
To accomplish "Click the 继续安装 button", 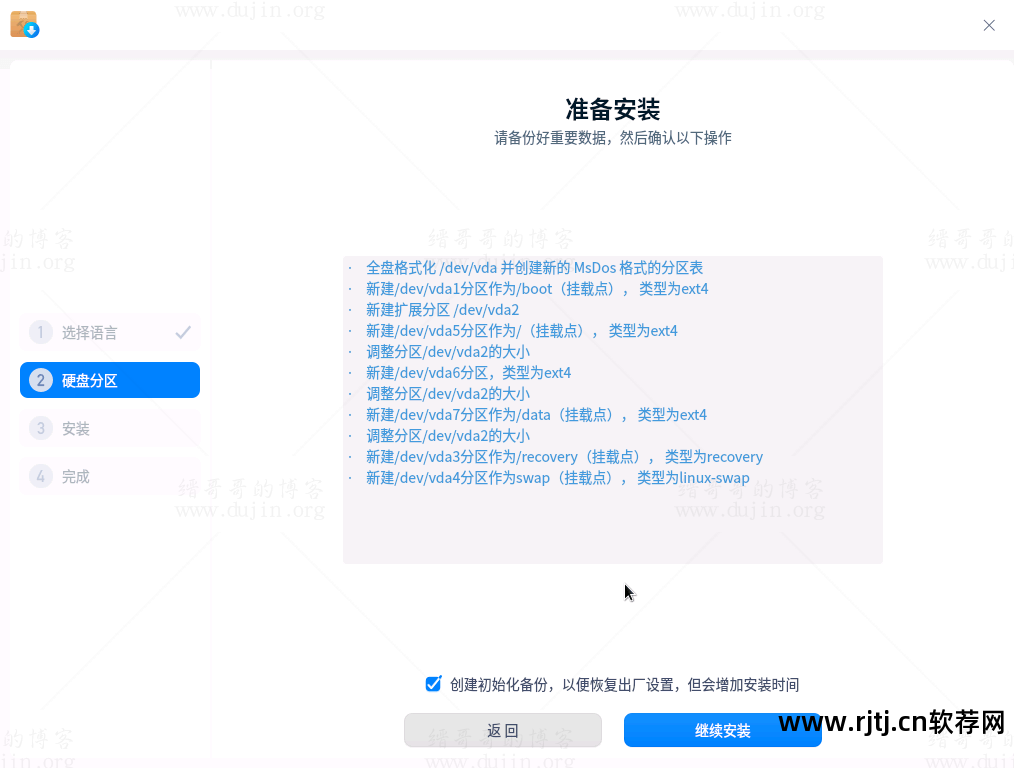I will point(722,730).
